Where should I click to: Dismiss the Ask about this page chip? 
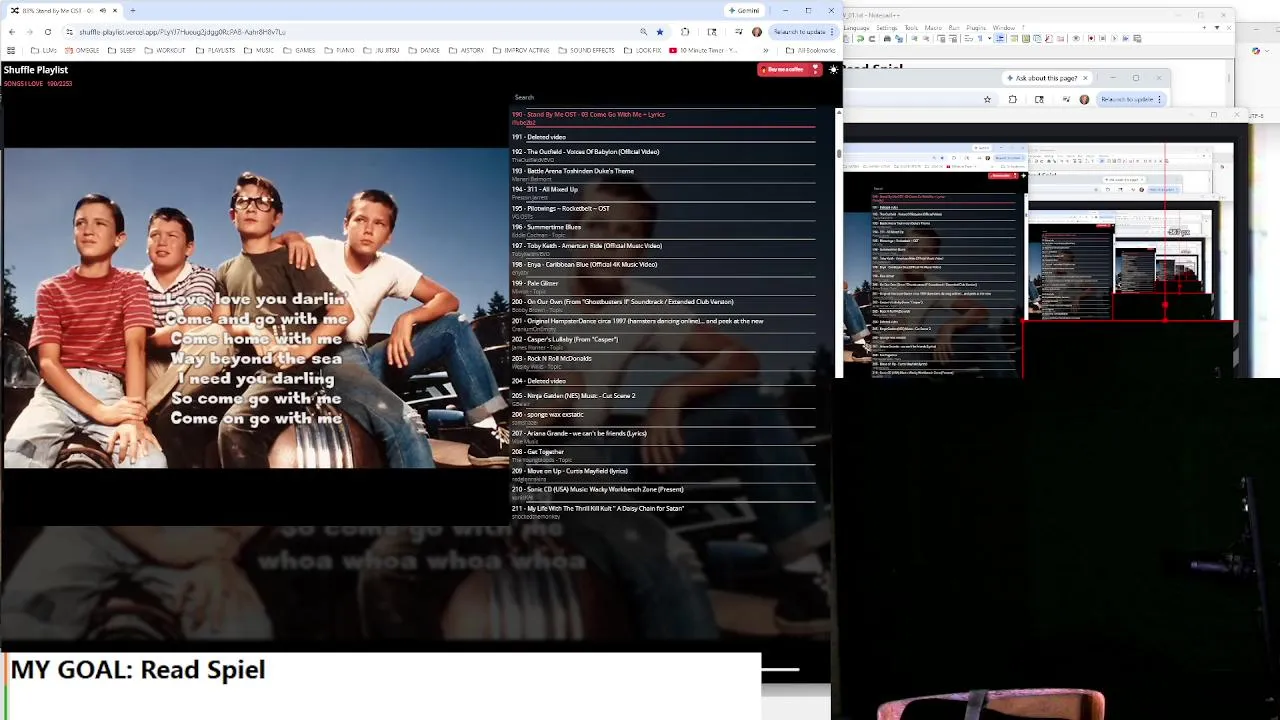coord(1086,77)
